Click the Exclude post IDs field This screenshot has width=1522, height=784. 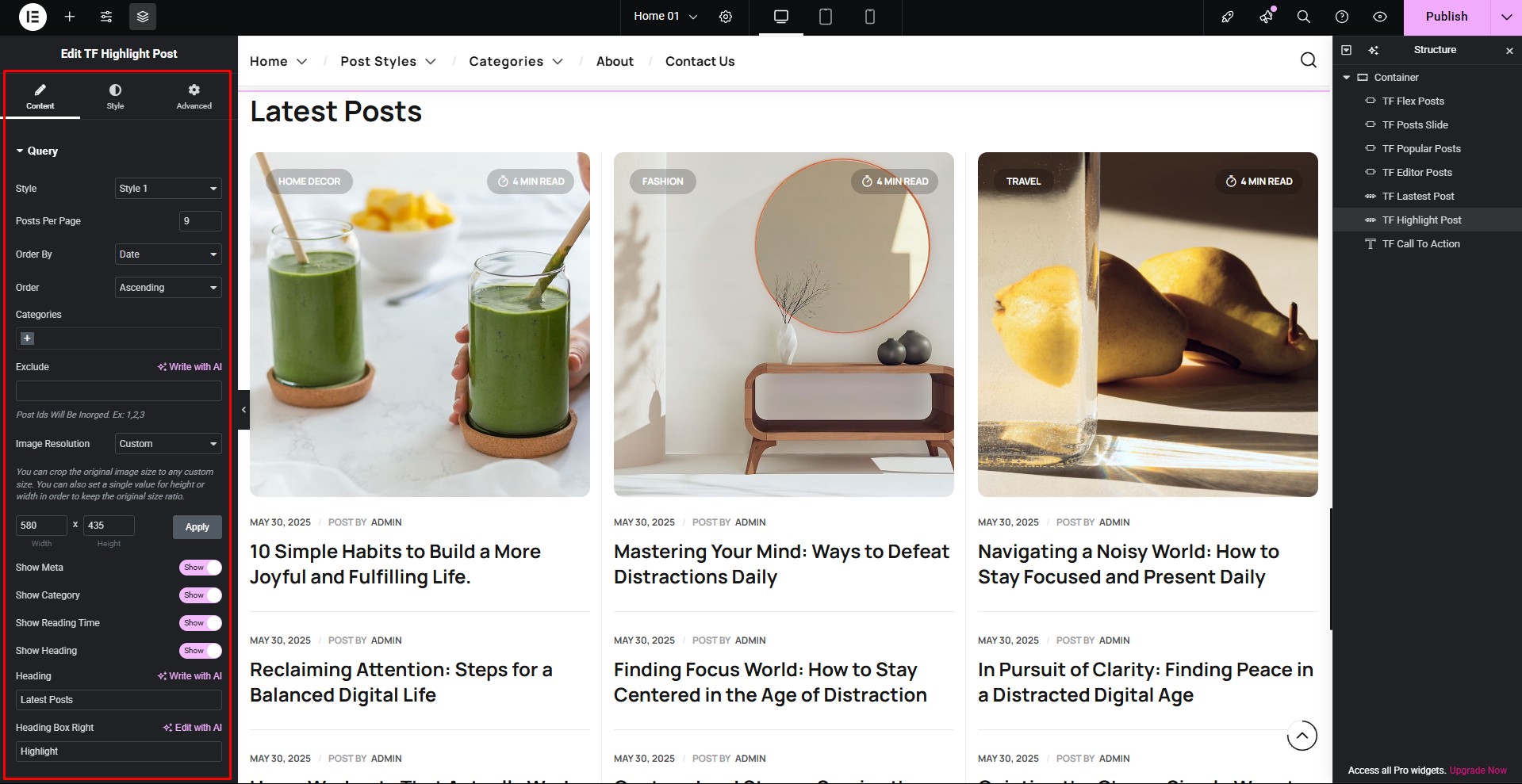coord(119,391)
